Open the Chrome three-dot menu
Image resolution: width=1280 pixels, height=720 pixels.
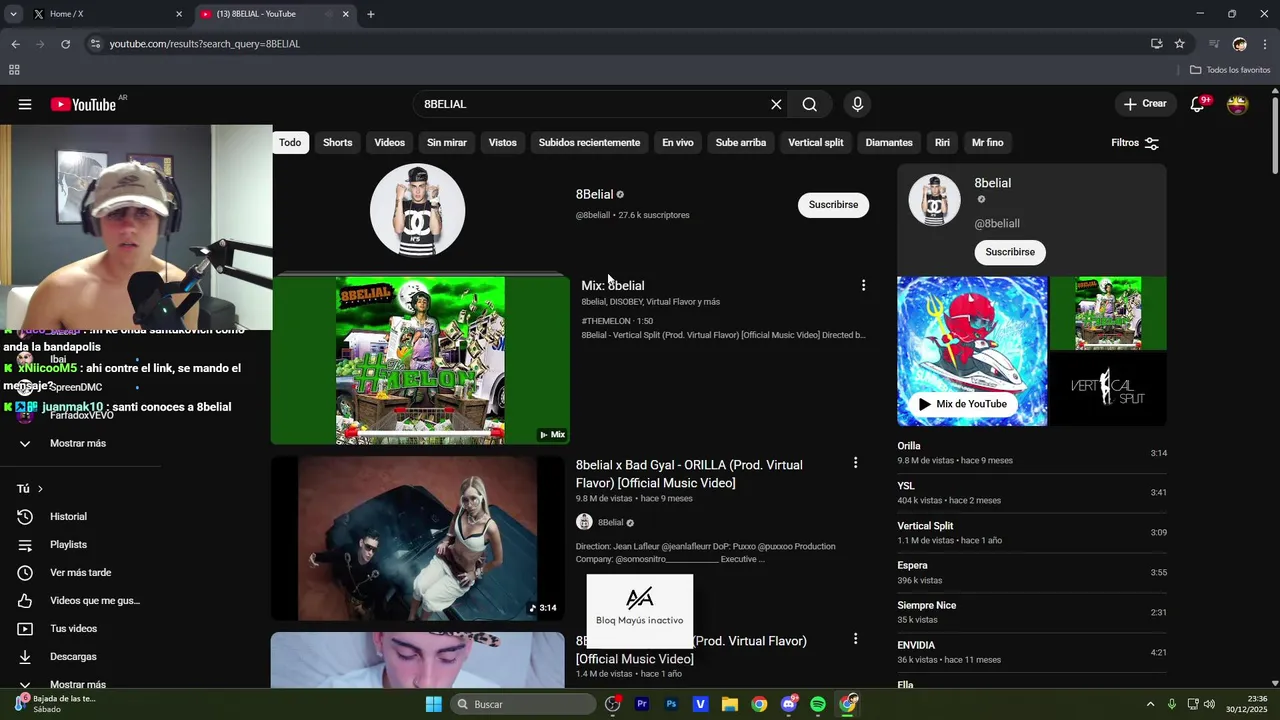1266,44
